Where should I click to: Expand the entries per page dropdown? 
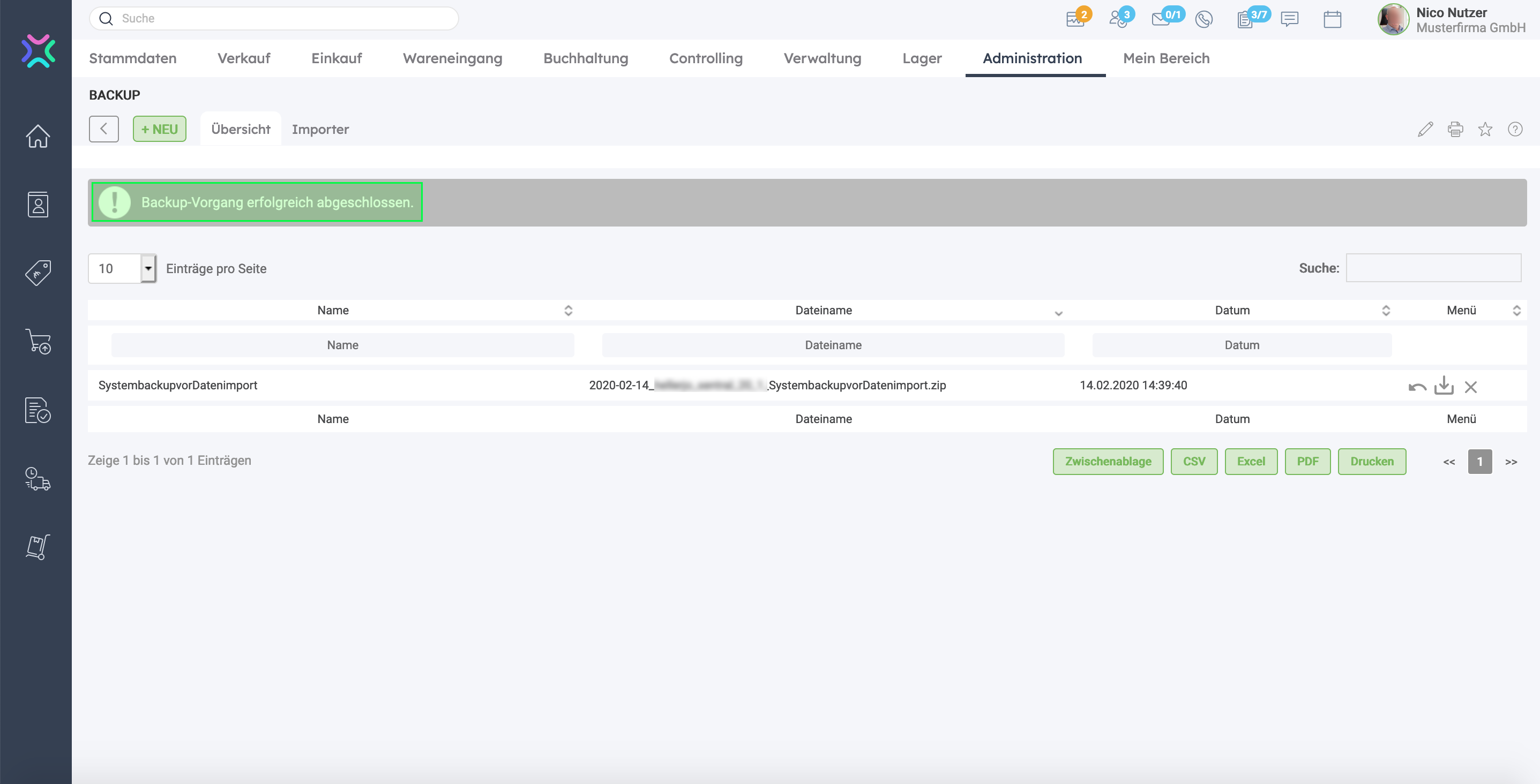pyautogui.click(x=148, y=268)
